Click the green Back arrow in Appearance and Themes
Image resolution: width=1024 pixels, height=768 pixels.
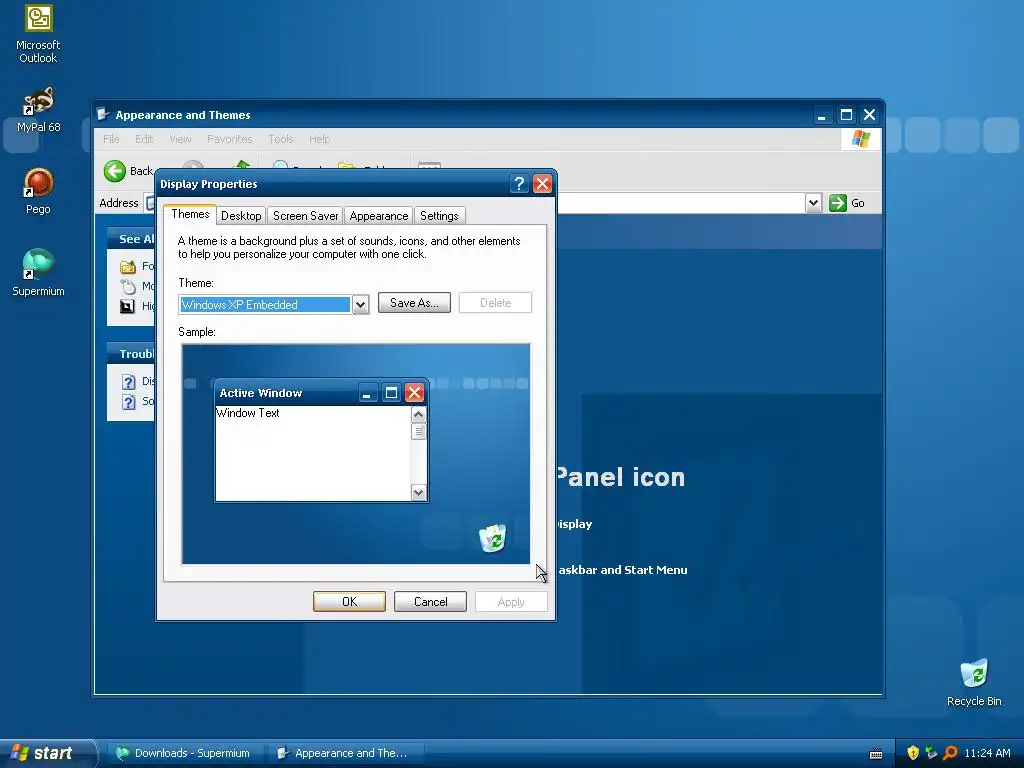tap(114, 171)
